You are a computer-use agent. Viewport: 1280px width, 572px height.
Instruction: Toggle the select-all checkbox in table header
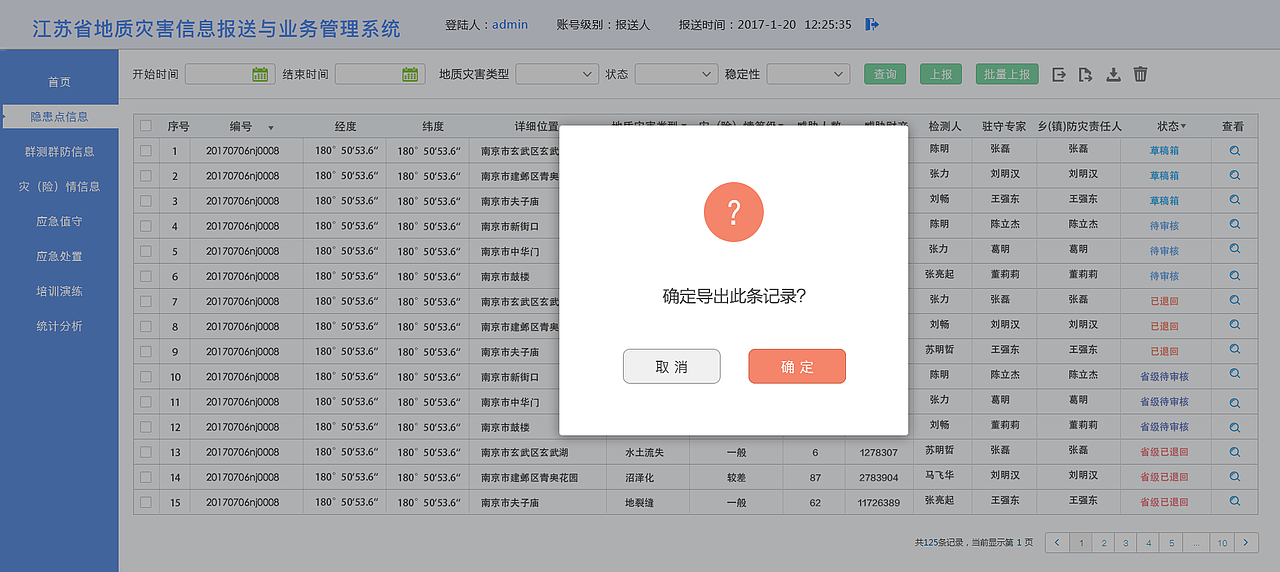coord(146,126)
